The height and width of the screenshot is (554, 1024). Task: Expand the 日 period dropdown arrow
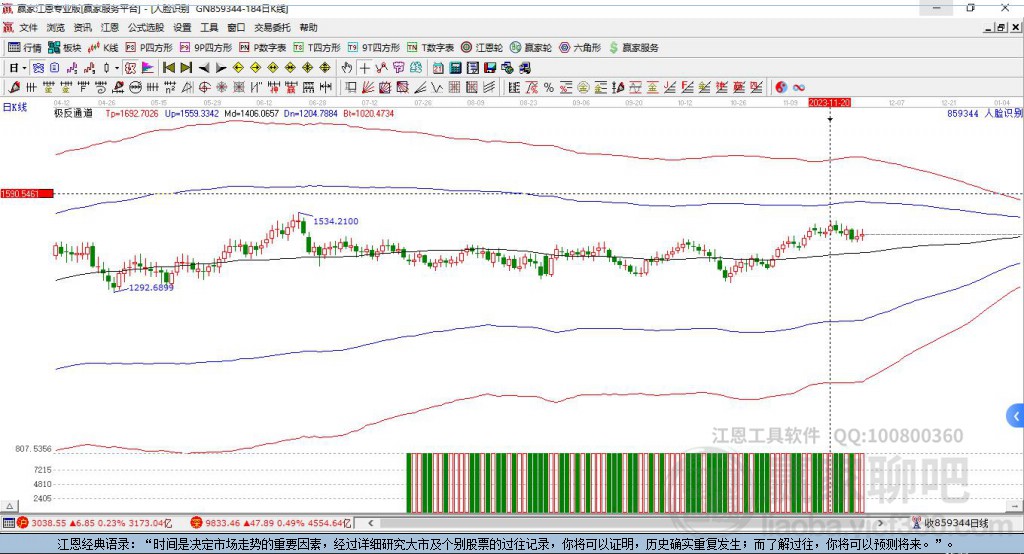(24, 68)
